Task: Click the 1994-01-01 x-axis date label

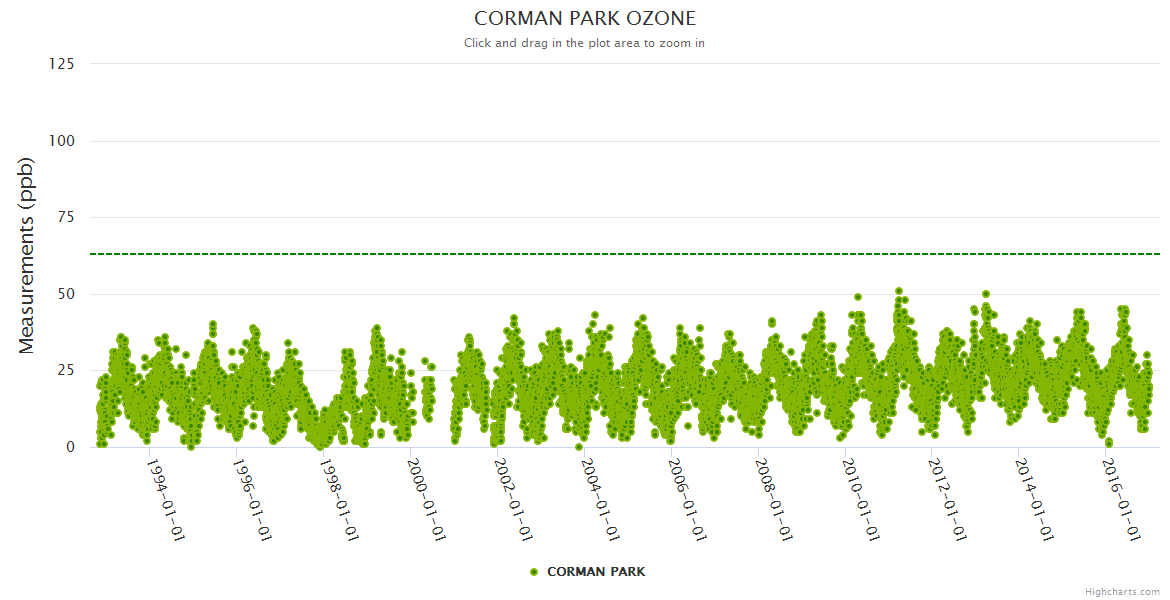Action: [x=166, y=499]
